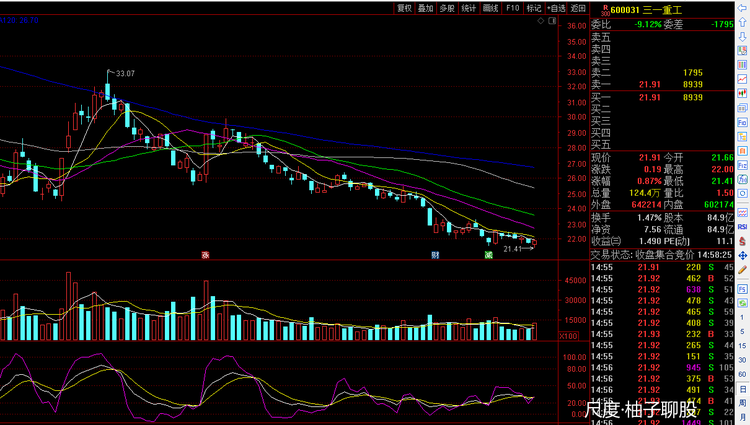Viewport: 750px width, 425px height.
Task: Click the trade row with volume 638
Action: (662, 290)
